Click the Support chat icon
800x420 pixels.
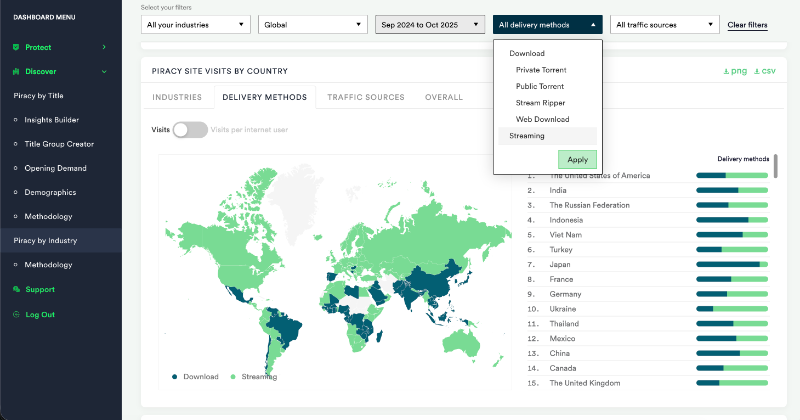click(16, 290)
